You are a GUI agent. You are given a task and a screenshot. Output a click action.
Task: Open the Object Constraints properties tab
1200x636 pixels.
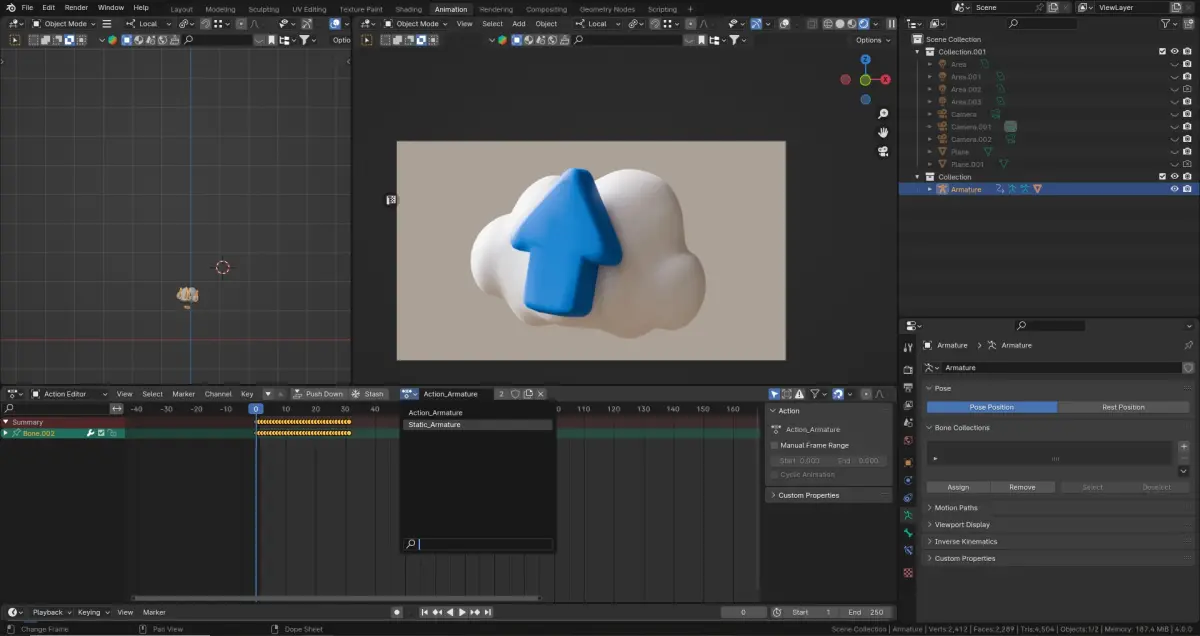pos(908,498)
